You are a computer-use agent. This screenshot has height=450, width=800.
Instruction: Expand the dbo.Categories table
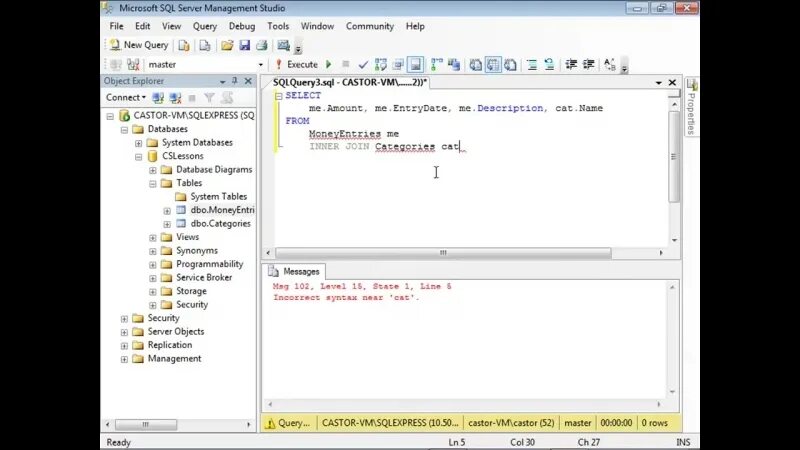tap(167, 224)
